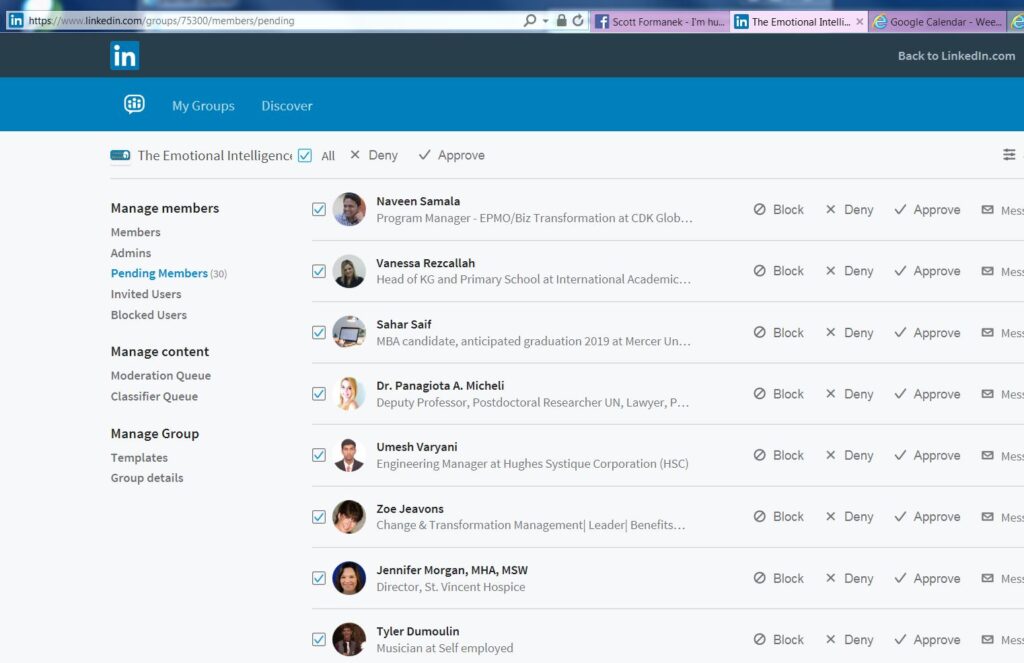Open Blocked Users in sidebar
This screenshot has width=1024, height=663.
pos(149,315)
